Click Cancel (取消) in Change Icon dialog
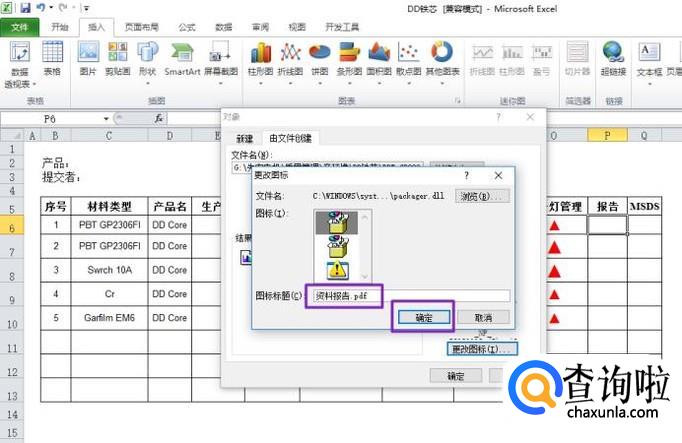 point(483,317)
